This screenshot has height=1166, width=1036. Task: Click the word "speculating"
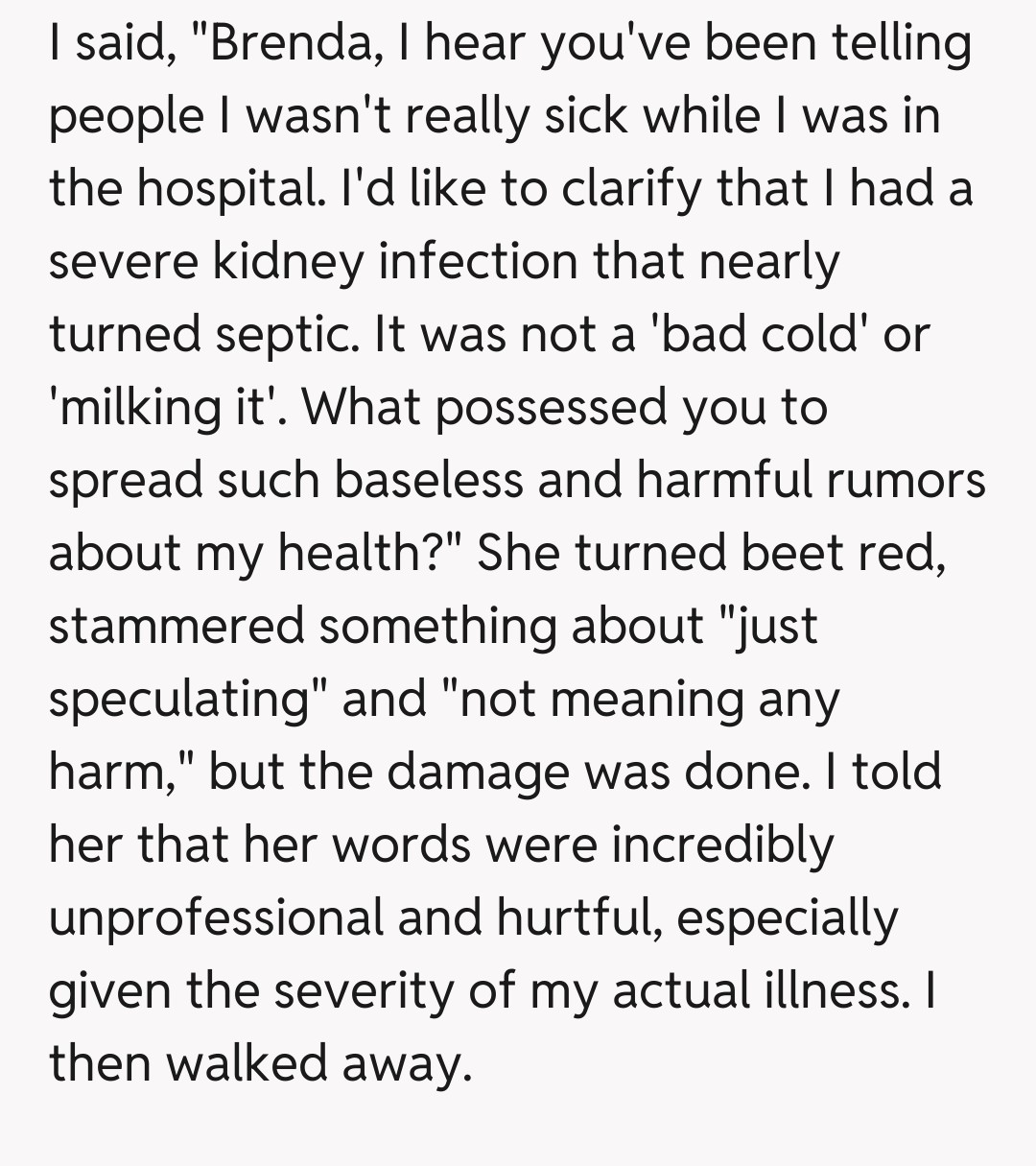pyautogui.click(x=180, y=700)
